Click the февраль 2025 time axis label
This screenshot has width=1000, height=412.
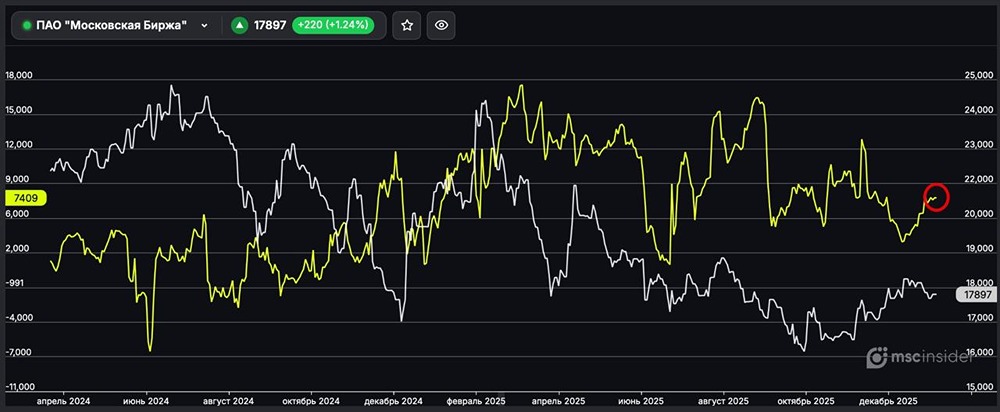(x=476, y=400)
